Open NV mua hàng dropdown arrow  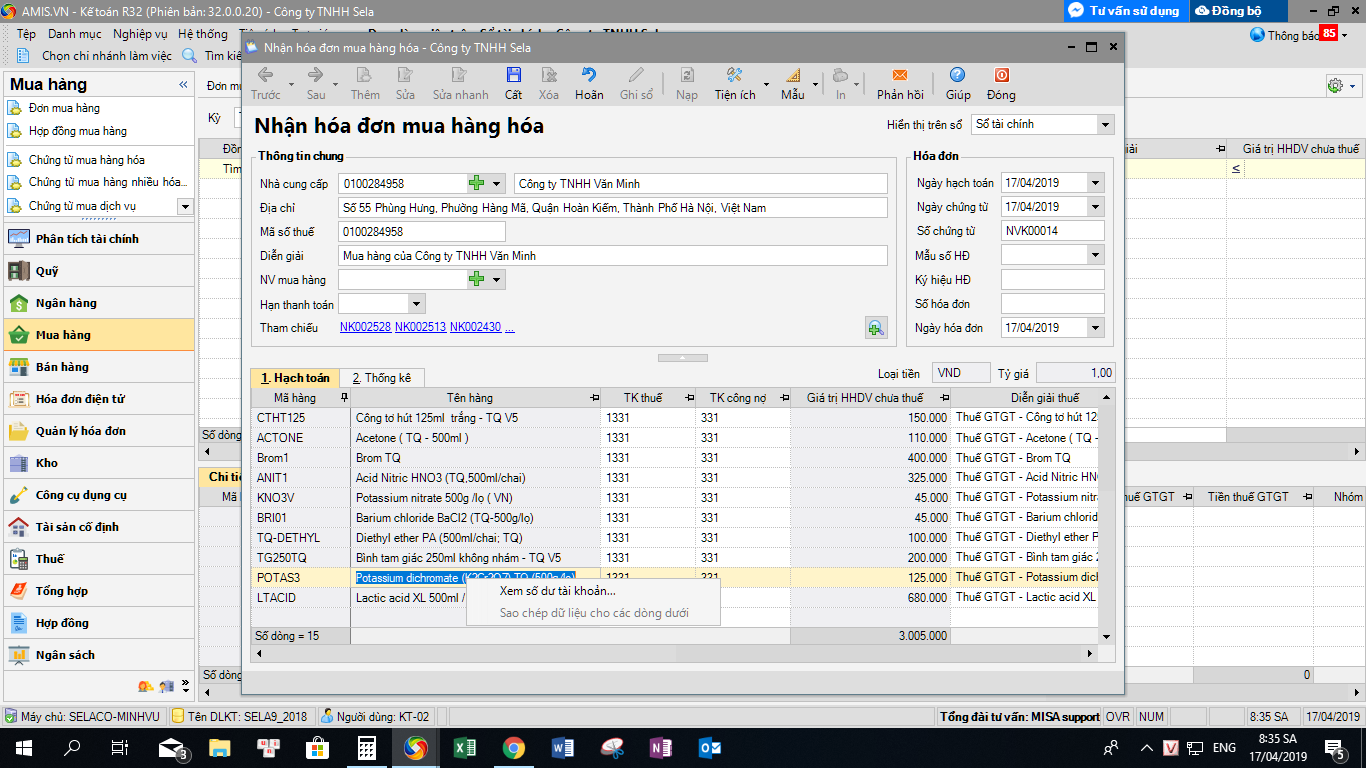coord(496,280)
